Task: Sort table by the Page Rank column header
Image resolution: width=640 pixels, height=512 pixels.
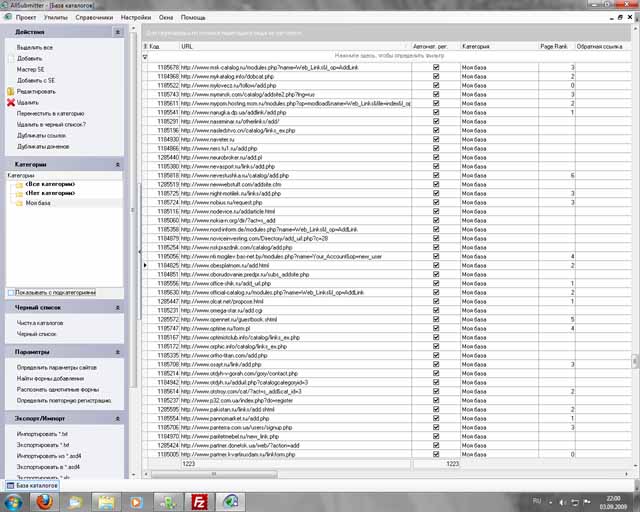Action: [556, 47]
